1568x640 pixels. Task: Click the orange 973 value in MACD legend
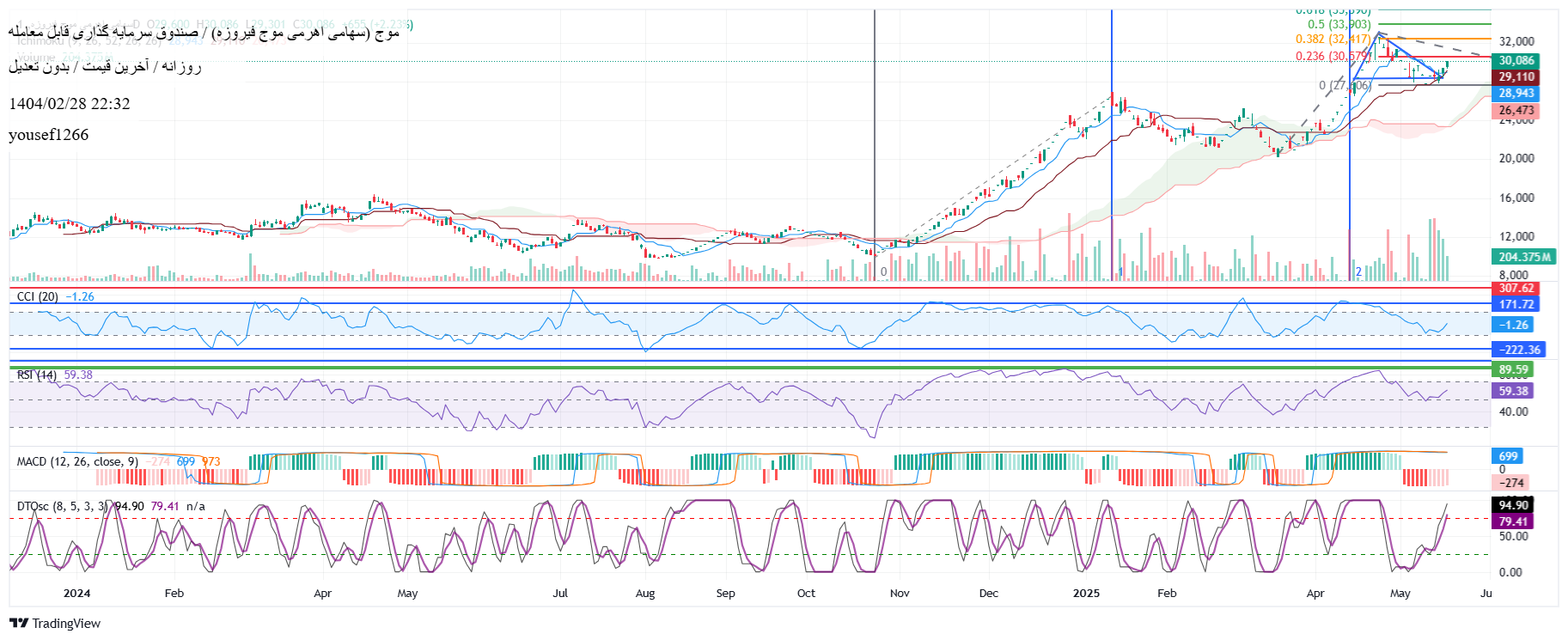click(x=211, y=461)
